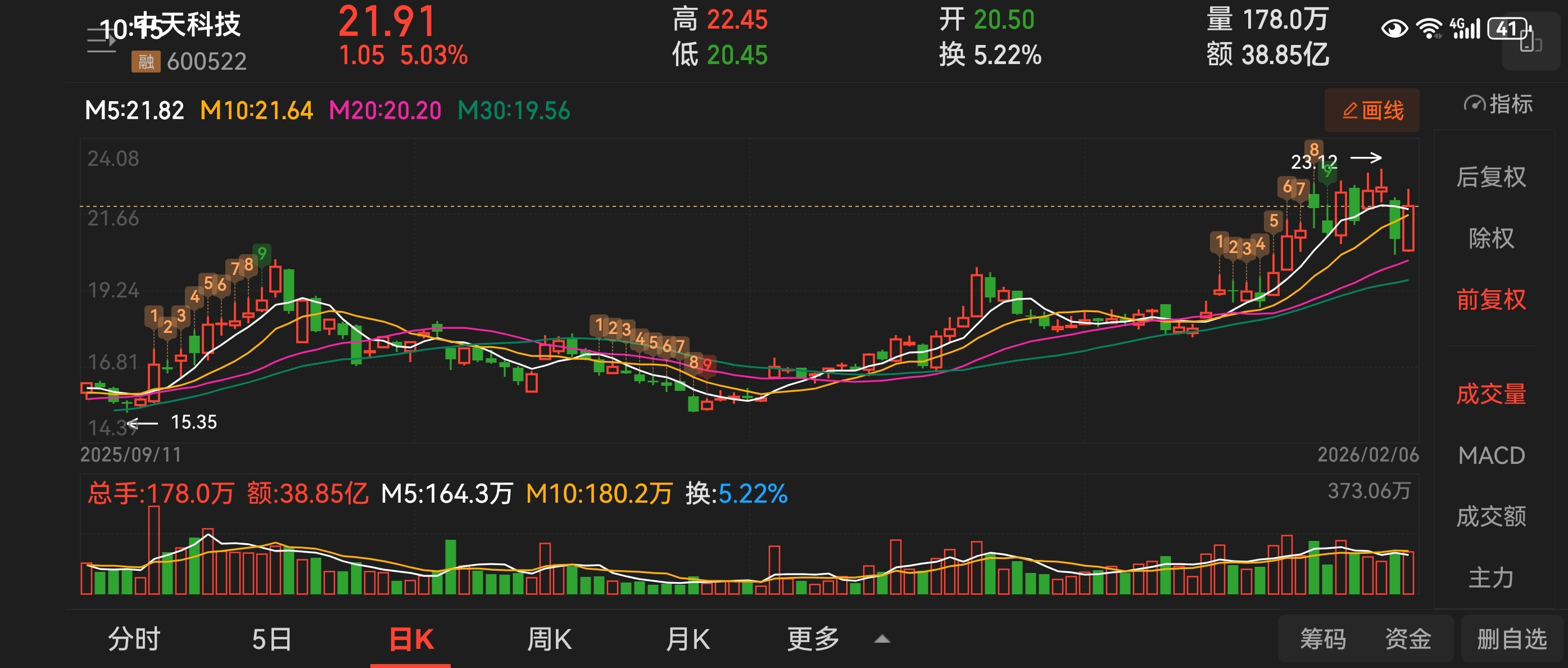This screenshot has height=668, width=1568.
Task: Open the 指标 indicator gauge button
Action: click(1497, 104)
